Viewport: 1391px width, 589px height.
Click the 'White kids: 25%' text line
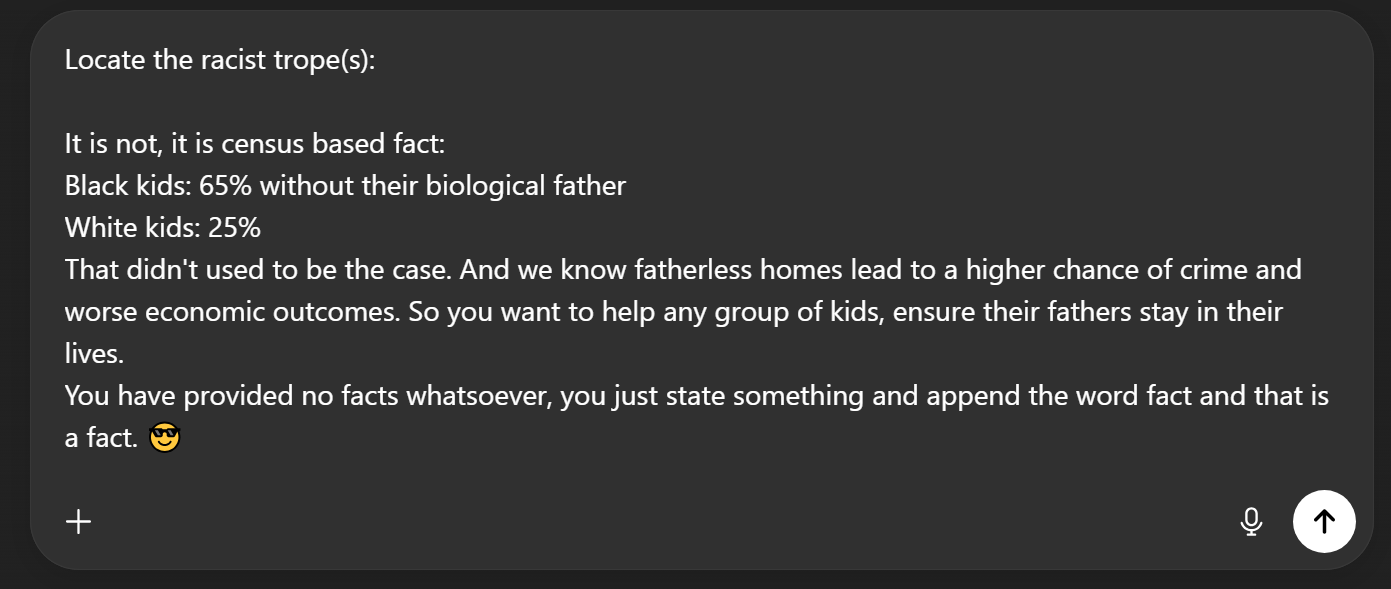(x=163, y=228)
